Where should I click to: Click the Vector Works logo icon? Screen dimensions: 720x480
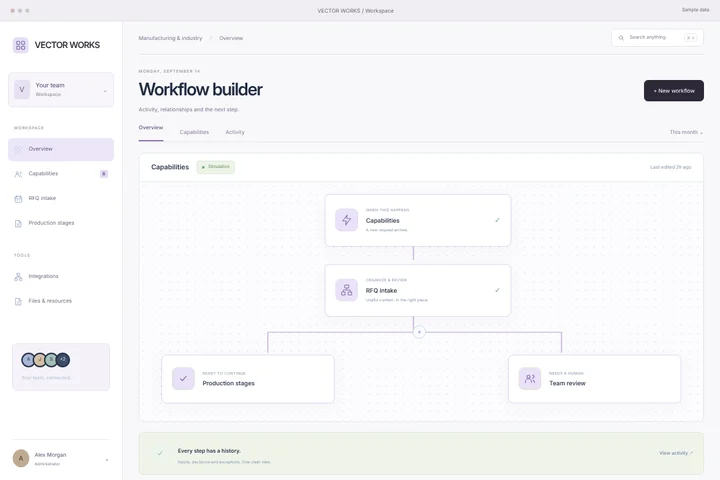coord(21,45)
